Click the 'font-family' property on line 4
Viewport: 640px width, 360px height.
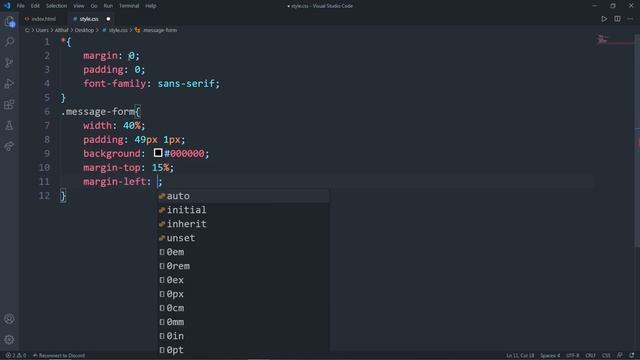pos(114,84)
